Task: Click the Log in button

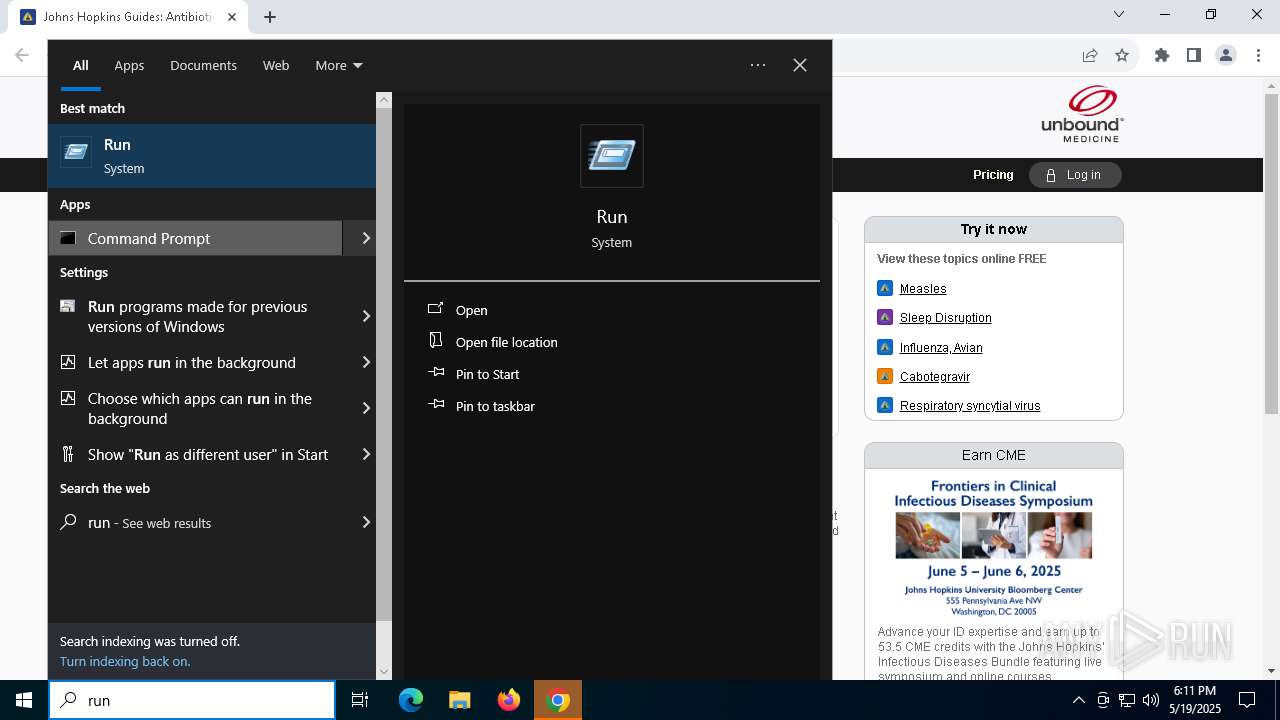Action: [1075, 175]
